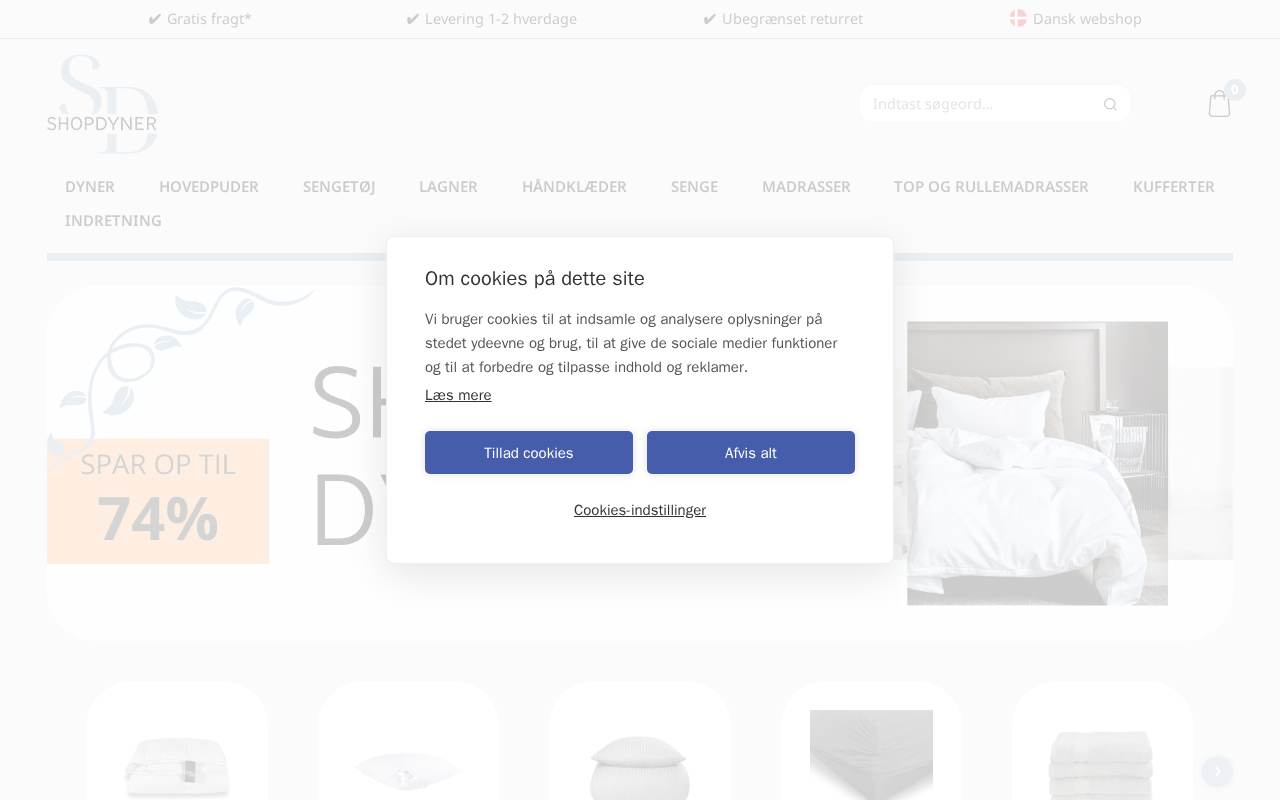The width and height of the screenshot is (1280, 800).
Task: Click the bedroom banner image
Action: 1037,463
